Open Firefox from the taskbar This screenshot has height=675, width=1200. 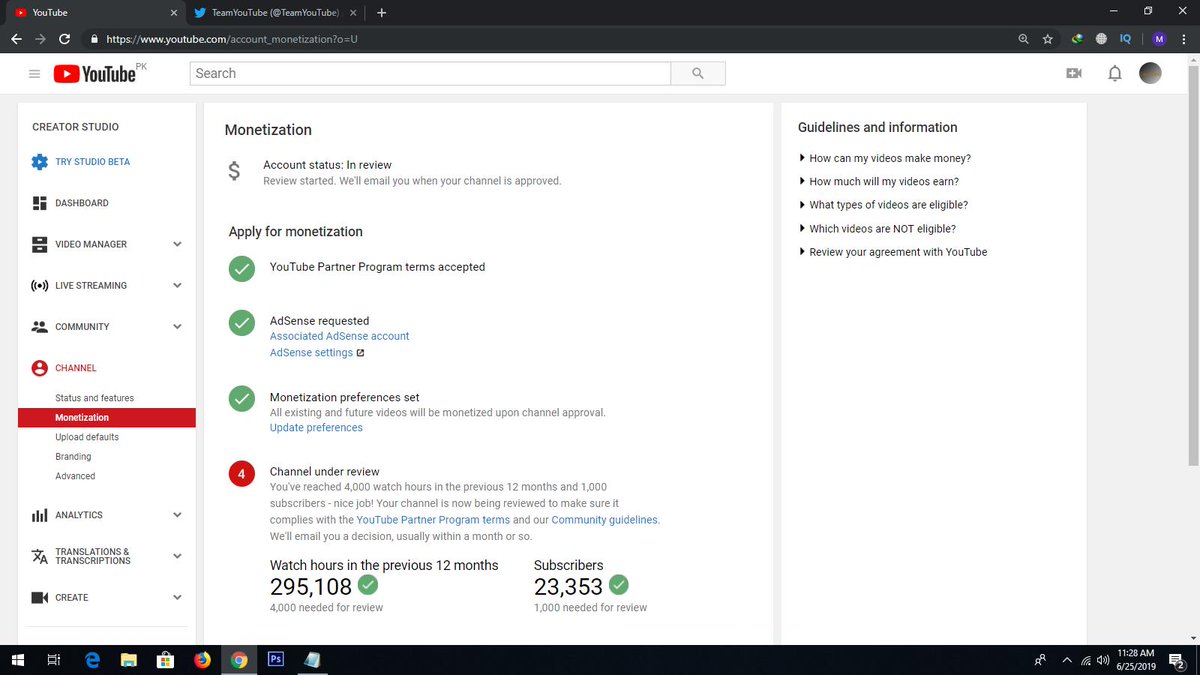click(x=201, y=660)
